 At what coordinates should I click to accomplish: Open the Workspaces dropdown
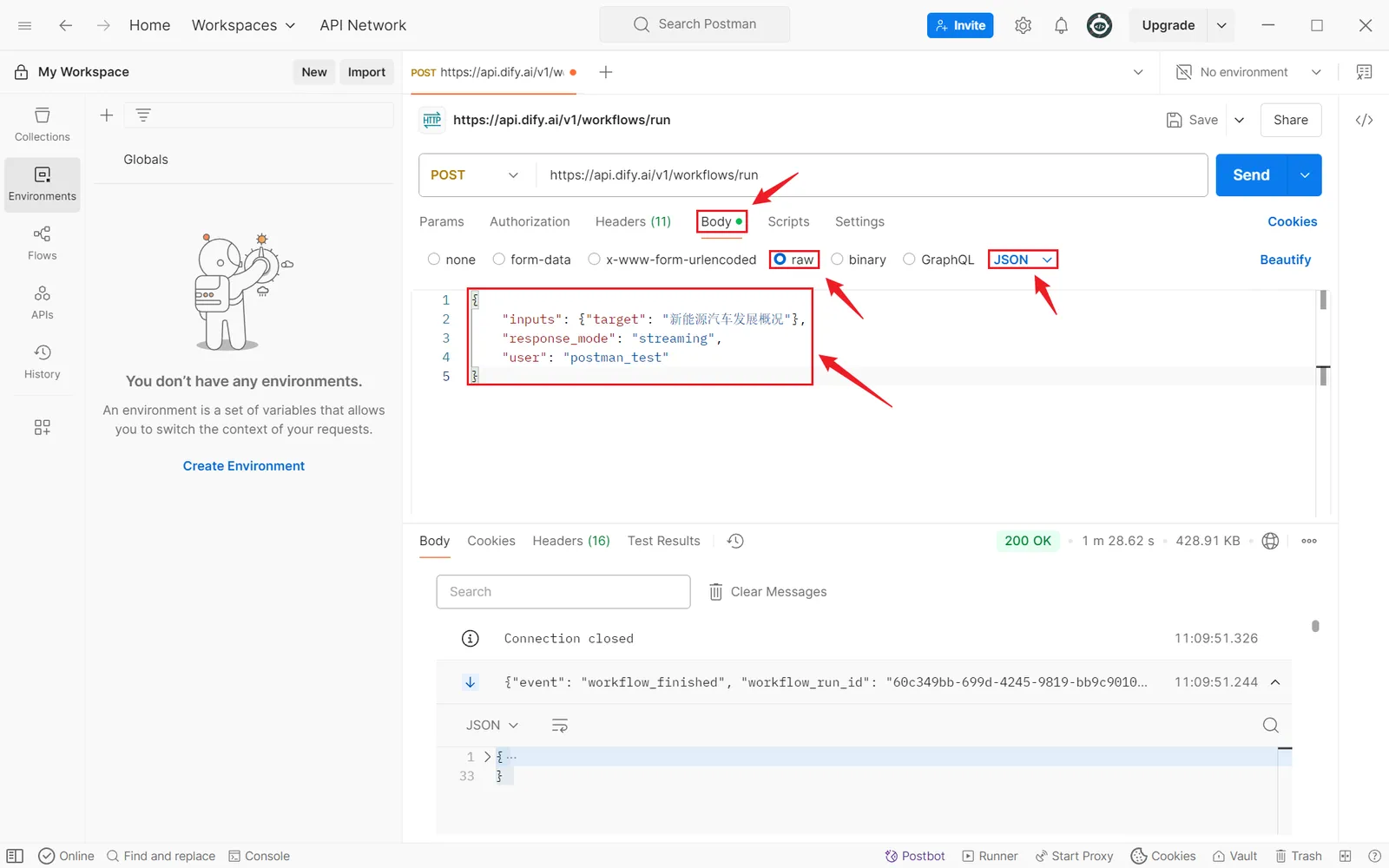tap(243, 25)
